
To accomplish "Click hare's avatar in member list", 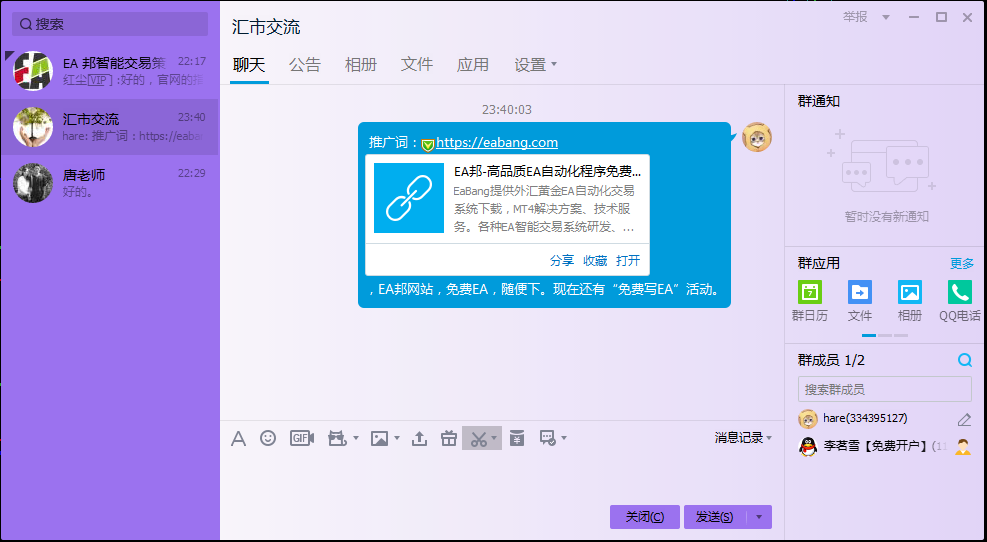I will pyautogui.click(x=808, y=419).
